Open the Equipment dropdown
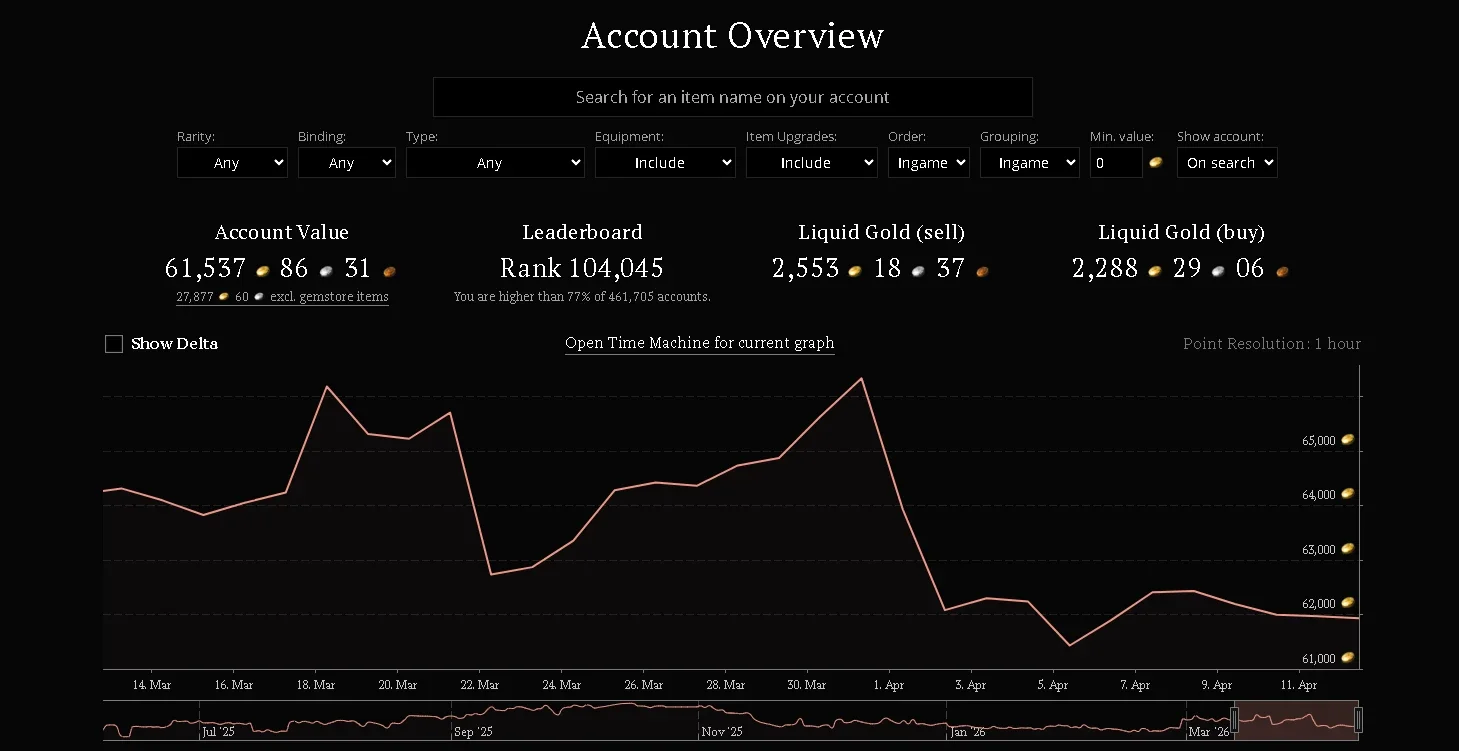This screenshot has width=1459, height=751. (665, 163)
